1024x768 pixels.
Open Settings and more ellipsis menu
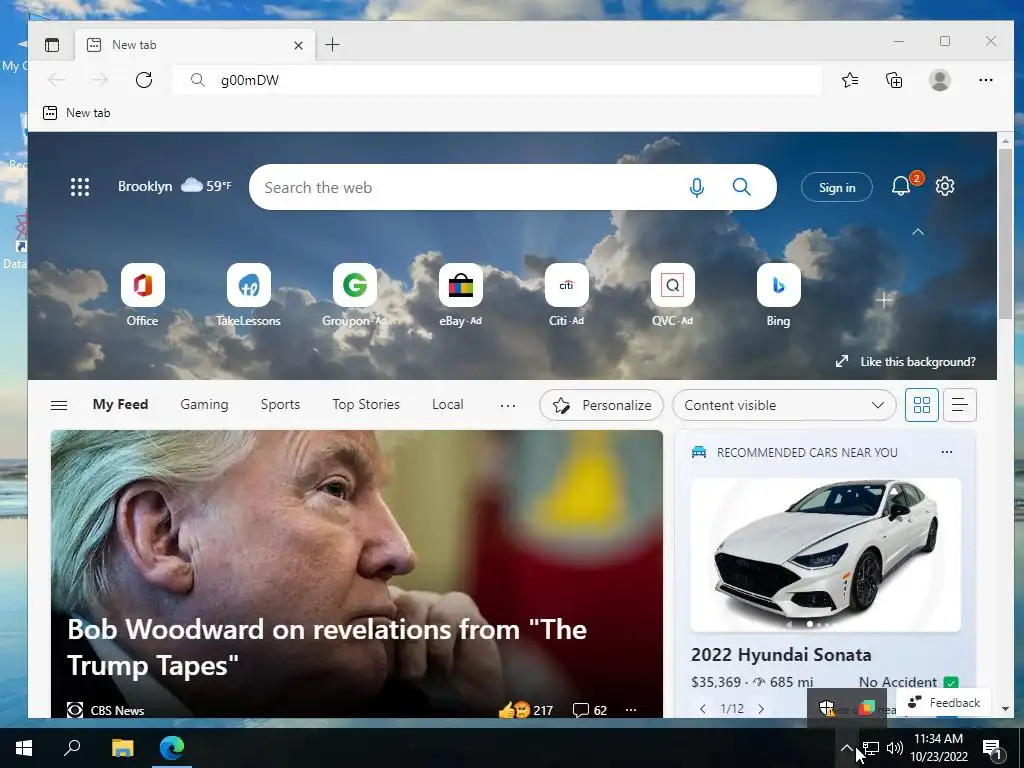[985, 80]
